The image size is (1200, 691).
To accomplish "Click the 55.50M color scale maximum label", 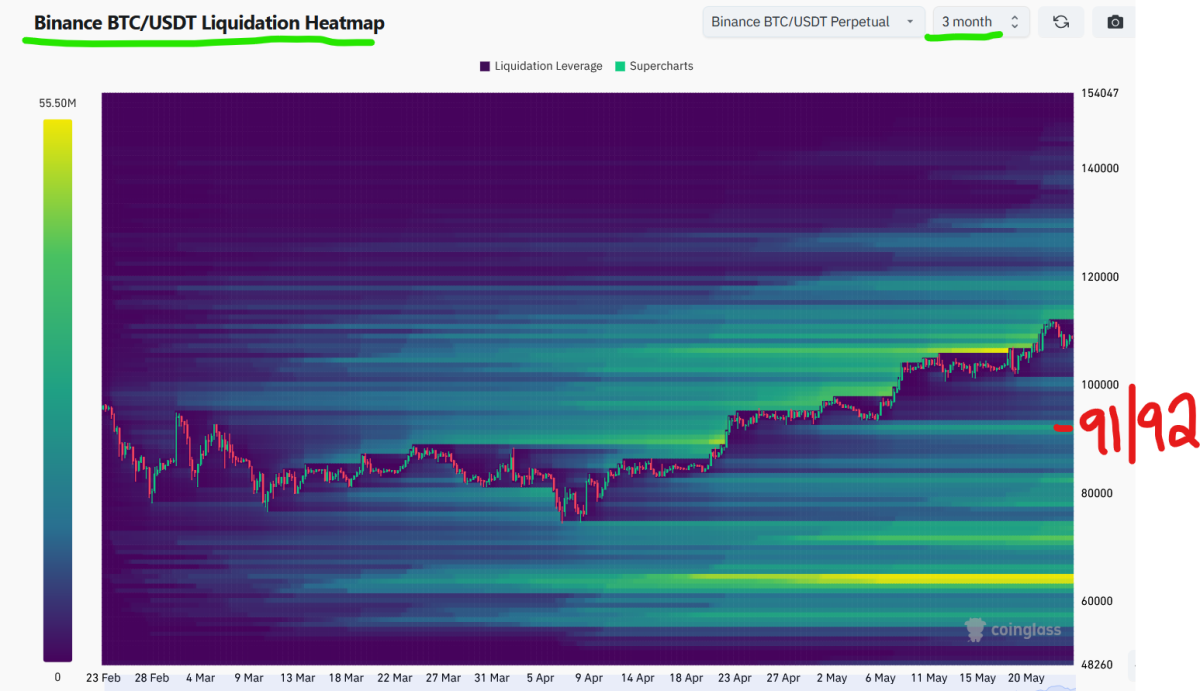I will 58,103.
